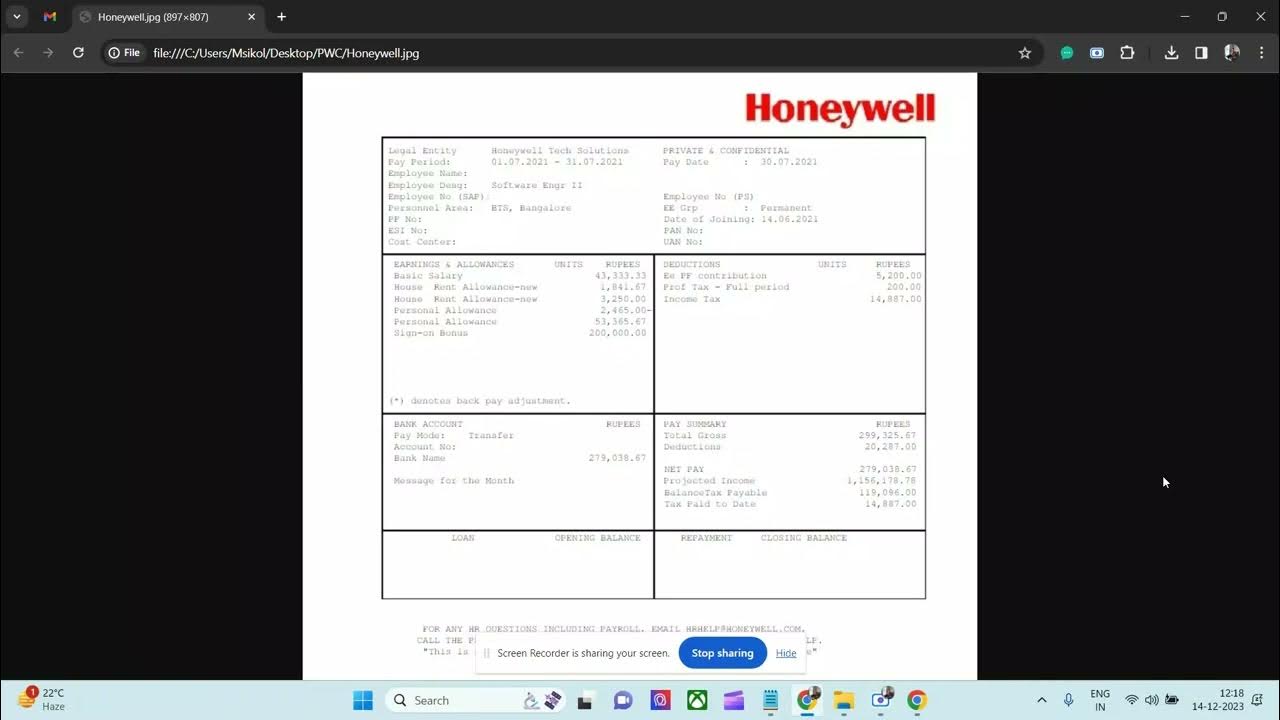Screen dimensions: 1280x720
Task: Click the Total Gross value 299,325.67
Action: tap(887, 436)
